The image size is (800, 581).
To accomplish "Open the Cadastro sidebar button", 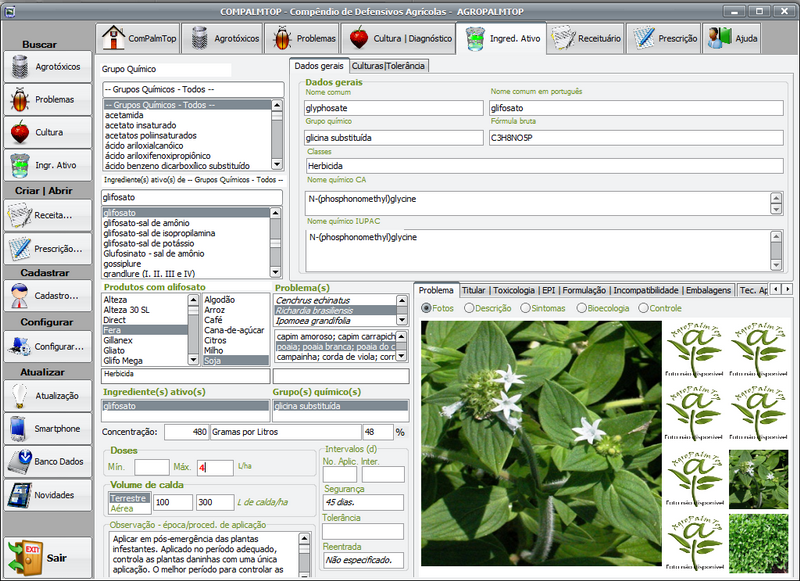I will [x=47, y=295].
